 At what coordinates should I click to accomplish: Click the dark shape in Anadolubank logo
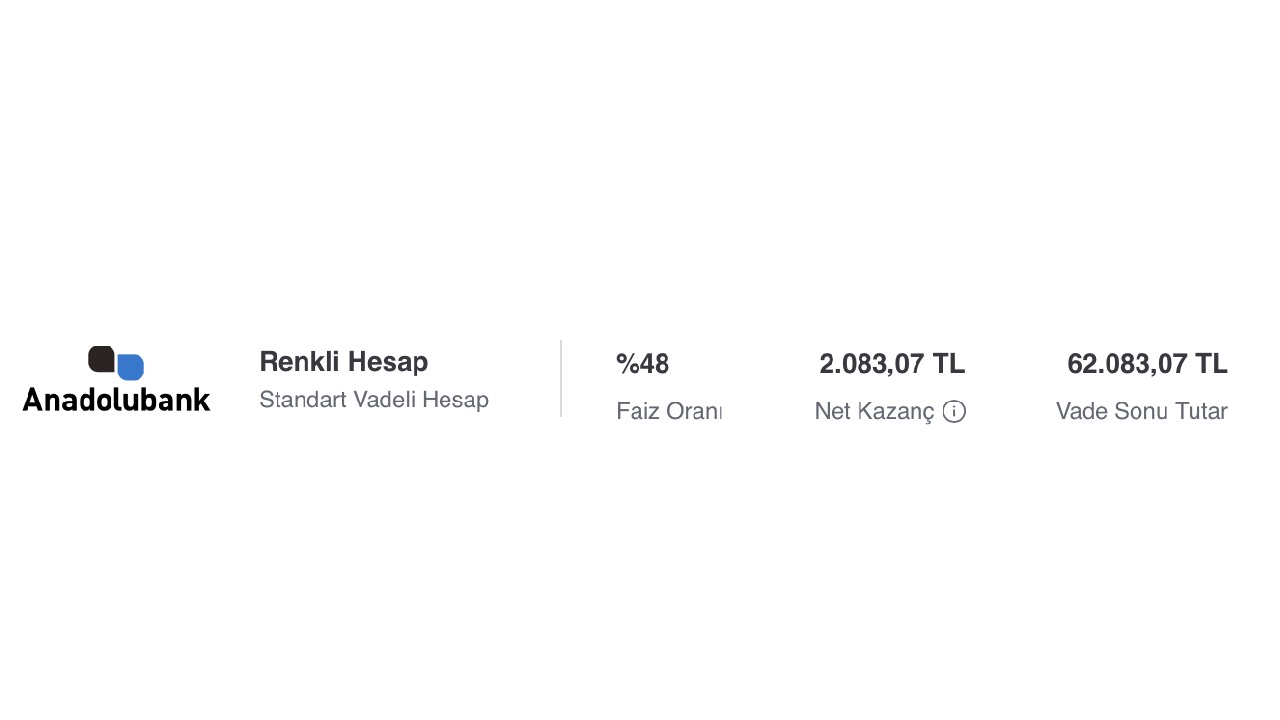point(101,358)
